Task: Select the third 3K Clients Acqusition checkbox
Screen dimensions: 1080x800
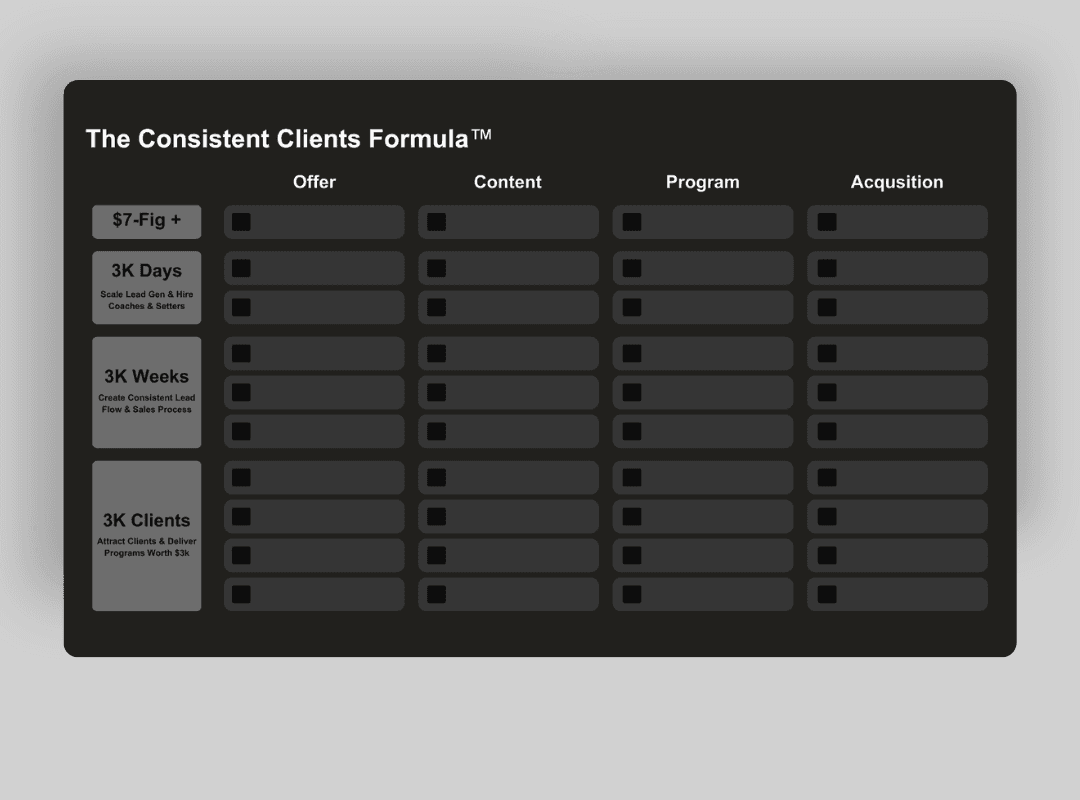Action: point(827,555)
